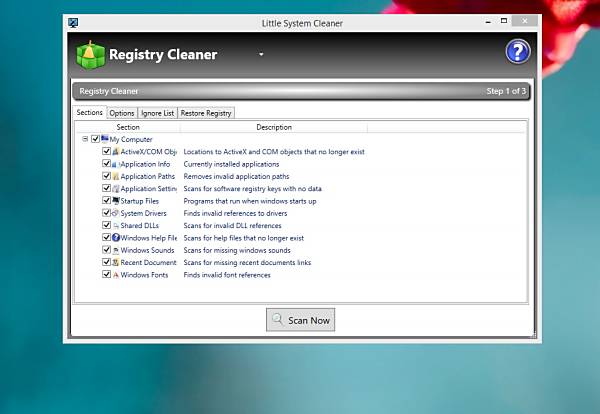Click 'Scans for invalid DLL references' description
The image size is (600, 414).
tap(232, 225)
